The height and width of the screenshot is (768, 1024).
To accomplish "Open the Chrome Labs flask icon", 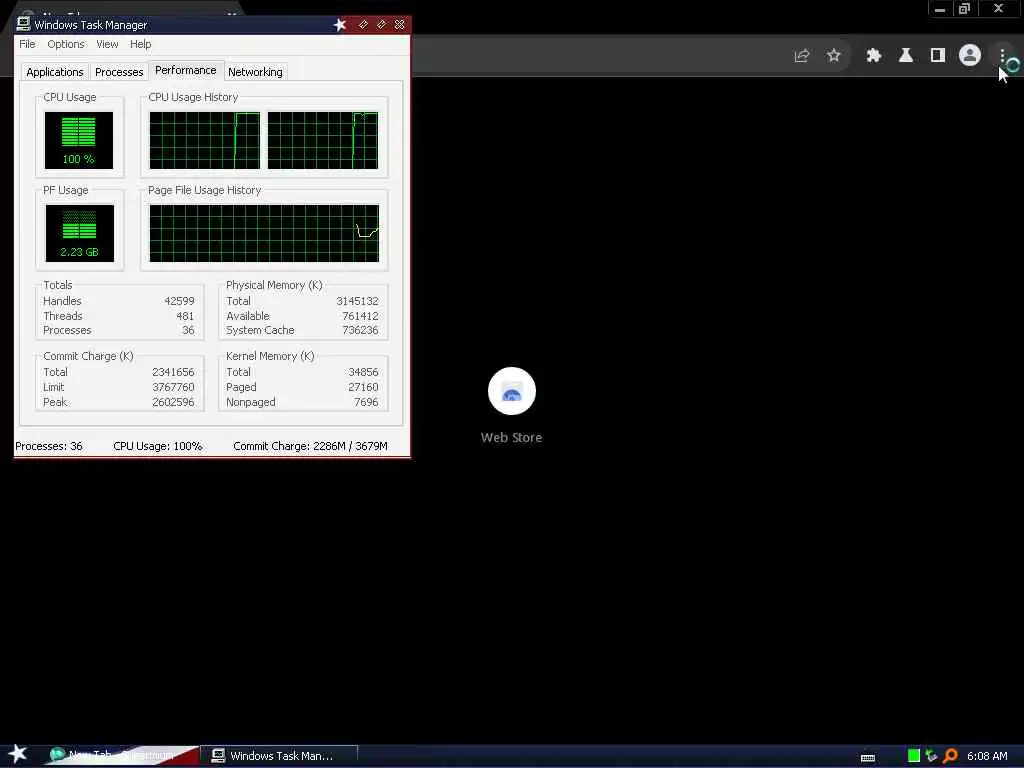I will click(905, 56).
